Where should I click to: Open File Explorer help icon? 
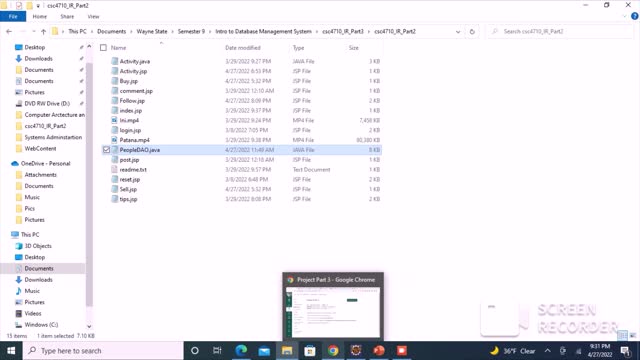point(634,16)
